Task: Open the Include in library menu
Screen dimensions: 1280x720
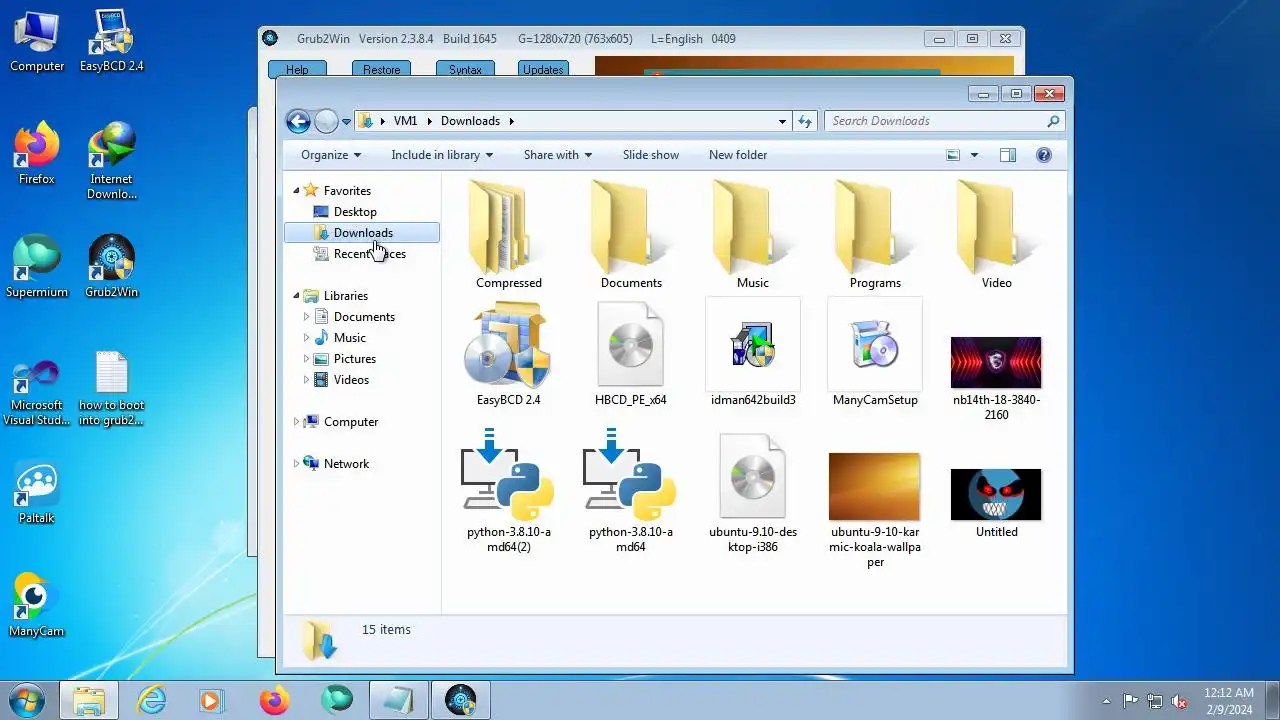Action: click(x=442, y=155)
